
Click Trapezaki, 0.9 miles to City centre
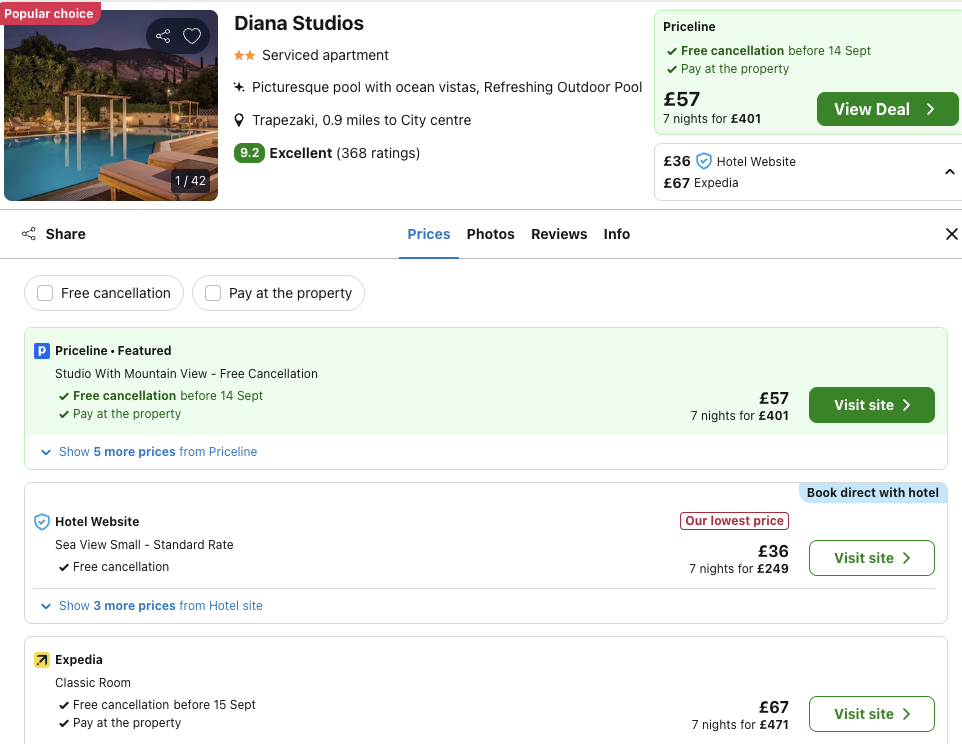tap(361, 120)
